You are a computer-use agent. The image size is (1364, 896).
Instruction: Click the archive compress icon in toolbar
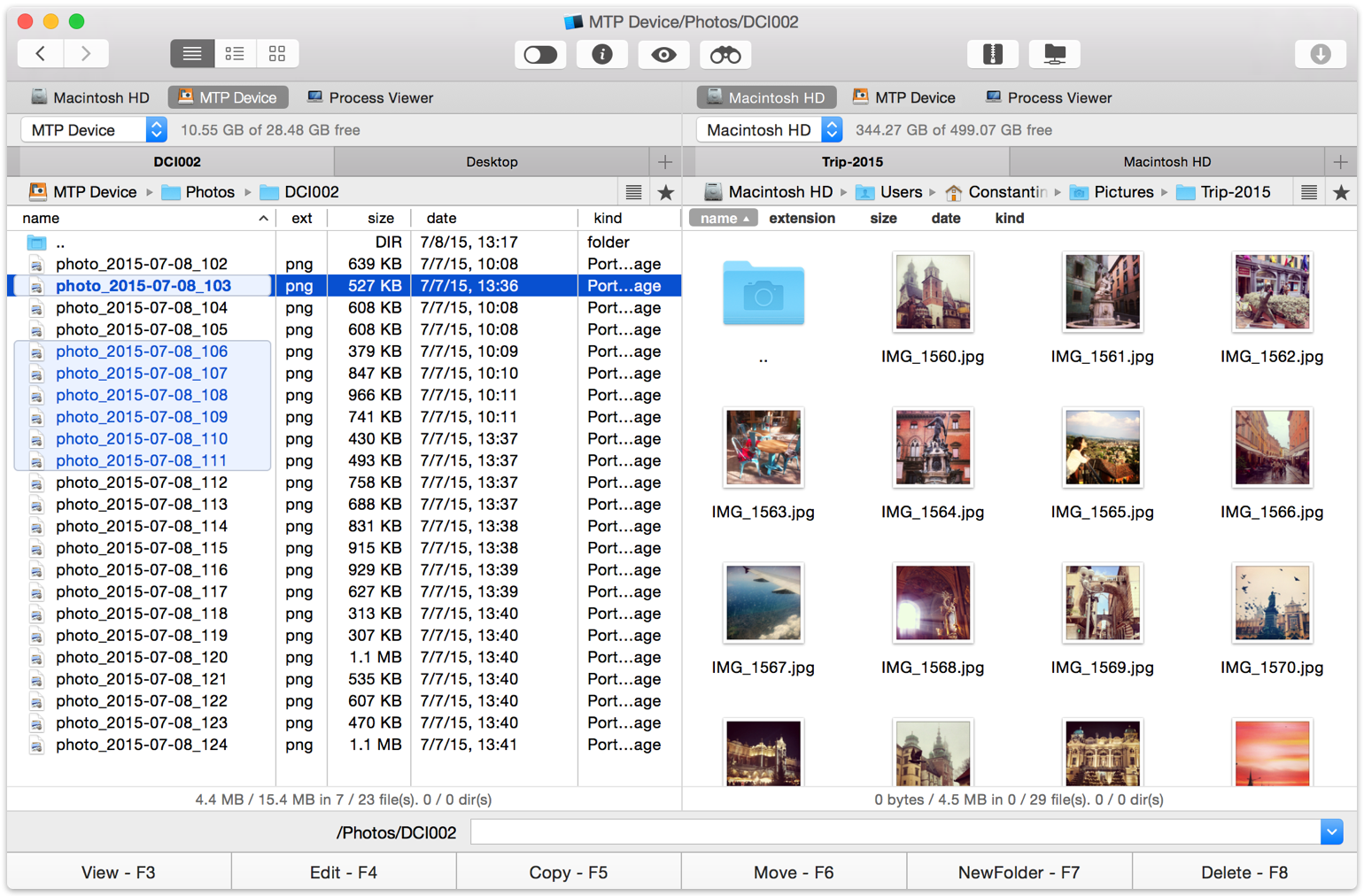993,55
